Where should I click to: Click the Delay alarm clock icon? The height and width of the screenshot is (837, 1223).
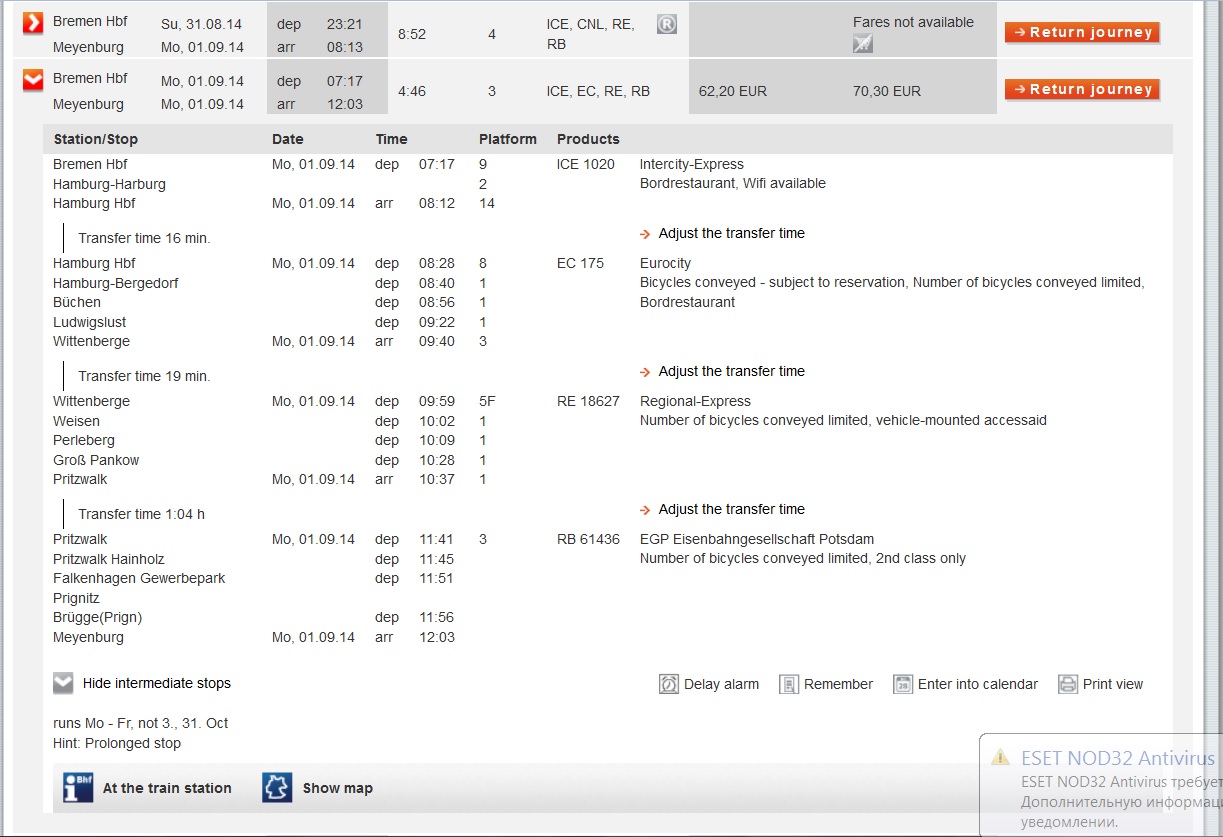coord(669,684)
